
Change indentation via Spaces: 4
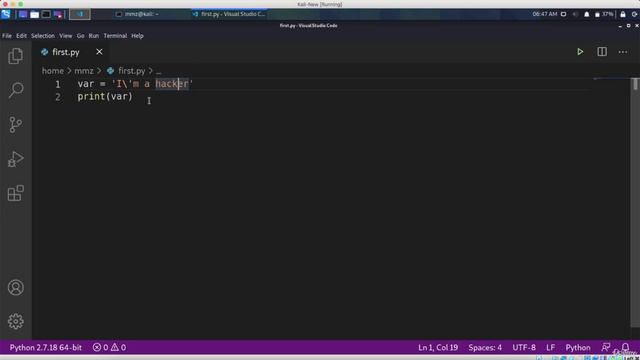click(x=485, y=347)
